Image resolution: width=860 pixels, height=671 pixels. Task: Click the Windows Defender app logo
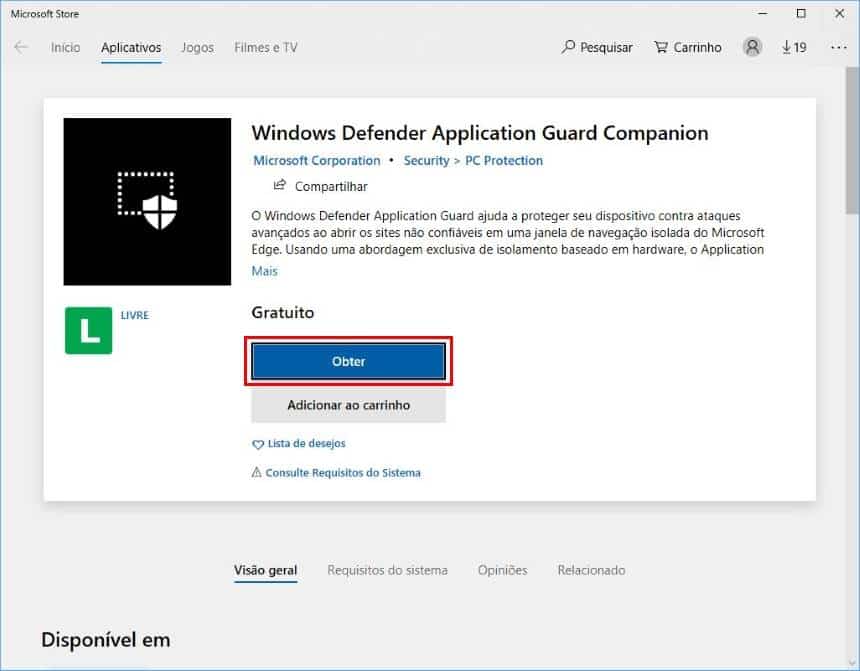tap(147, 201)
